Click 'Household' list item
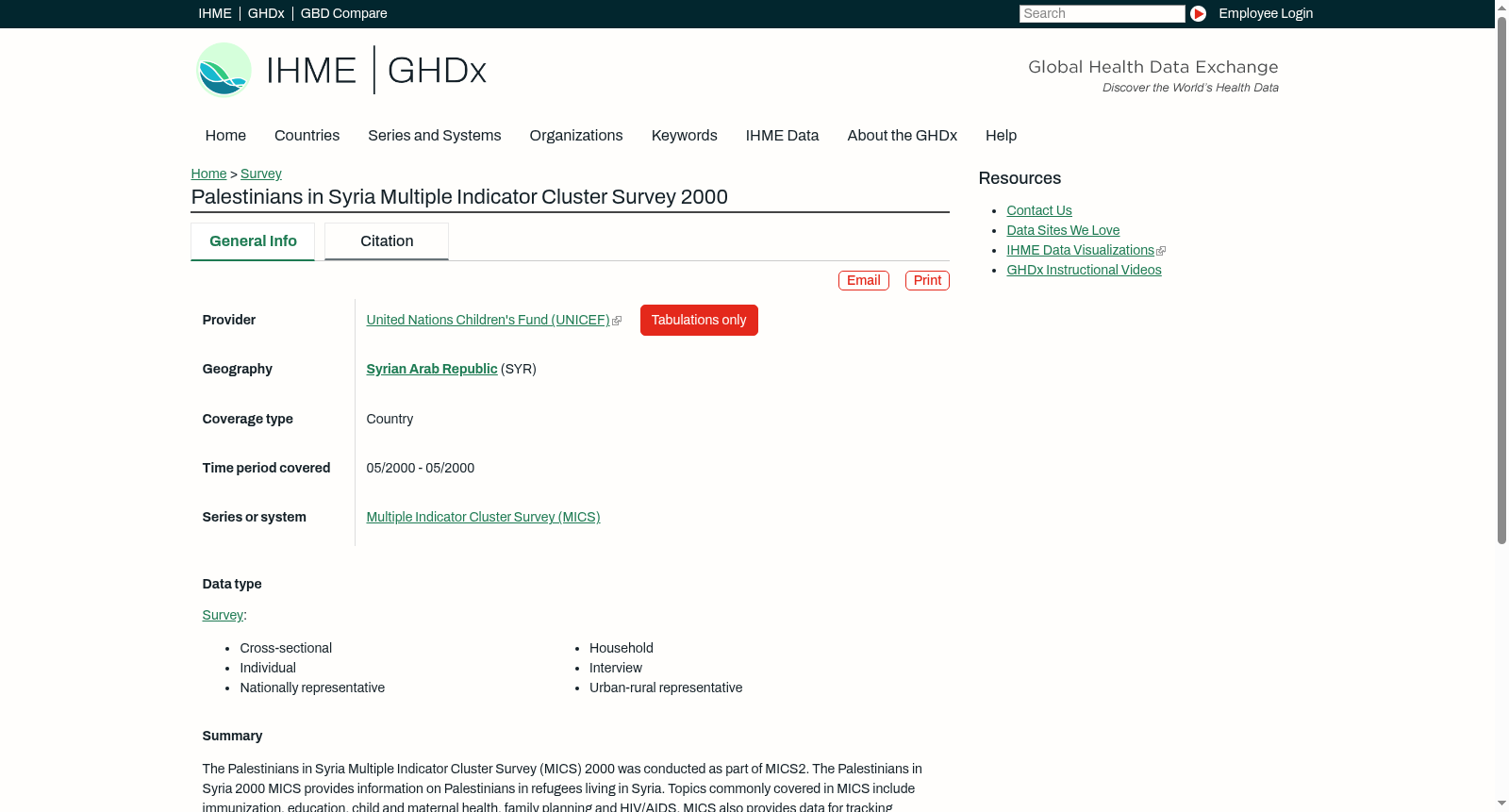This screenshot has width=1509, height=812. (x=622, y=649)
